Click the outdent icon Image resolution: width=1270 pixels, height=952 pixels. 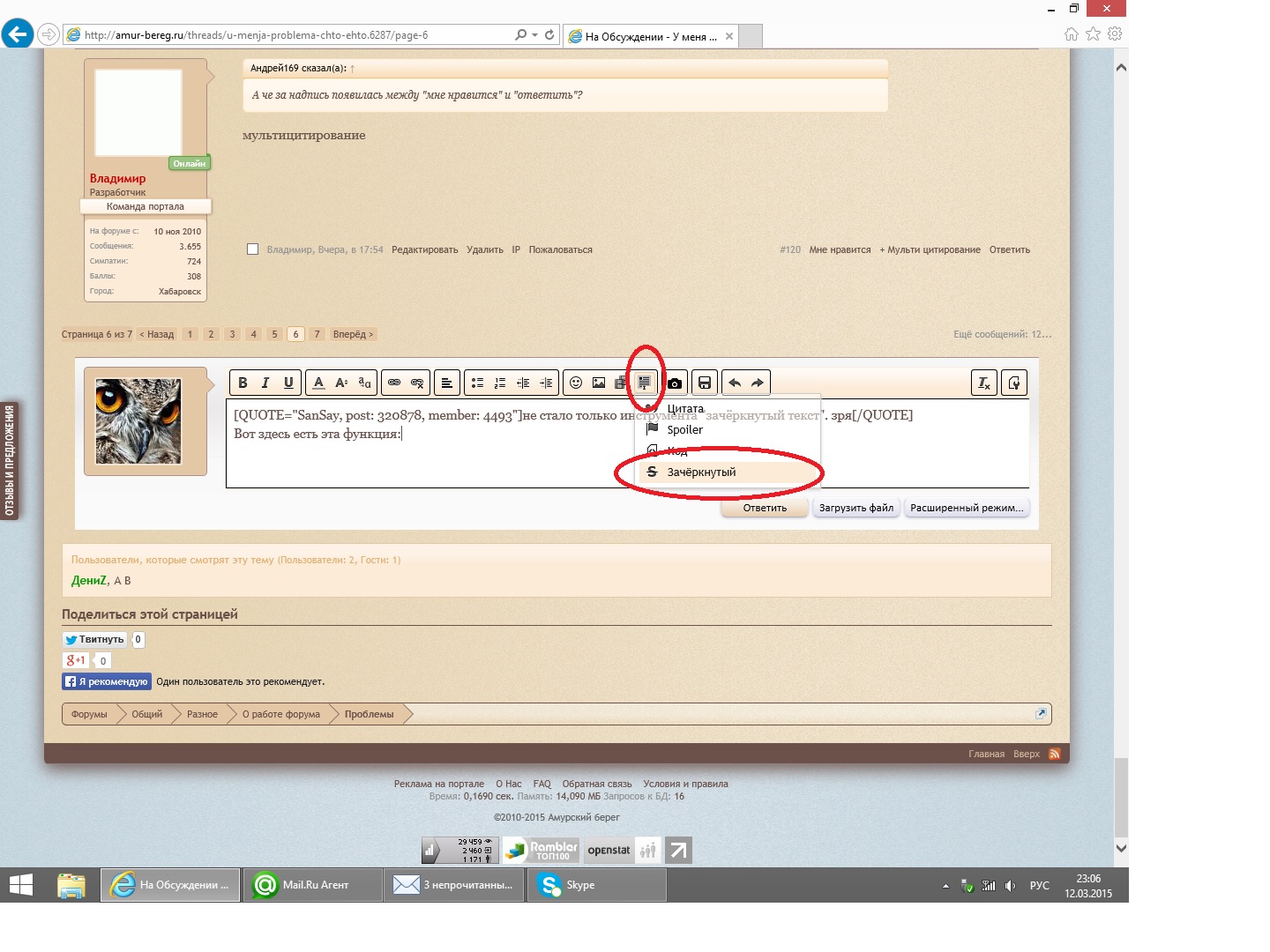click(523, 383)
